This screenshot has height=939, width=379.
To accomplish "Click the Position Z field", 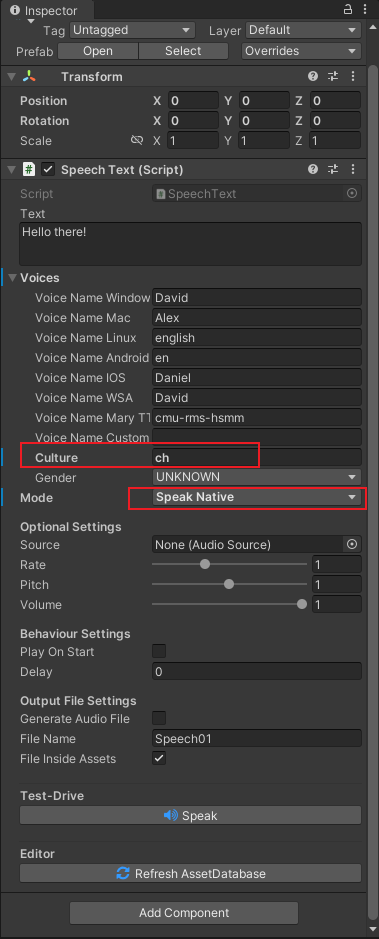I will pyautogui.click(x=335, y=101).
